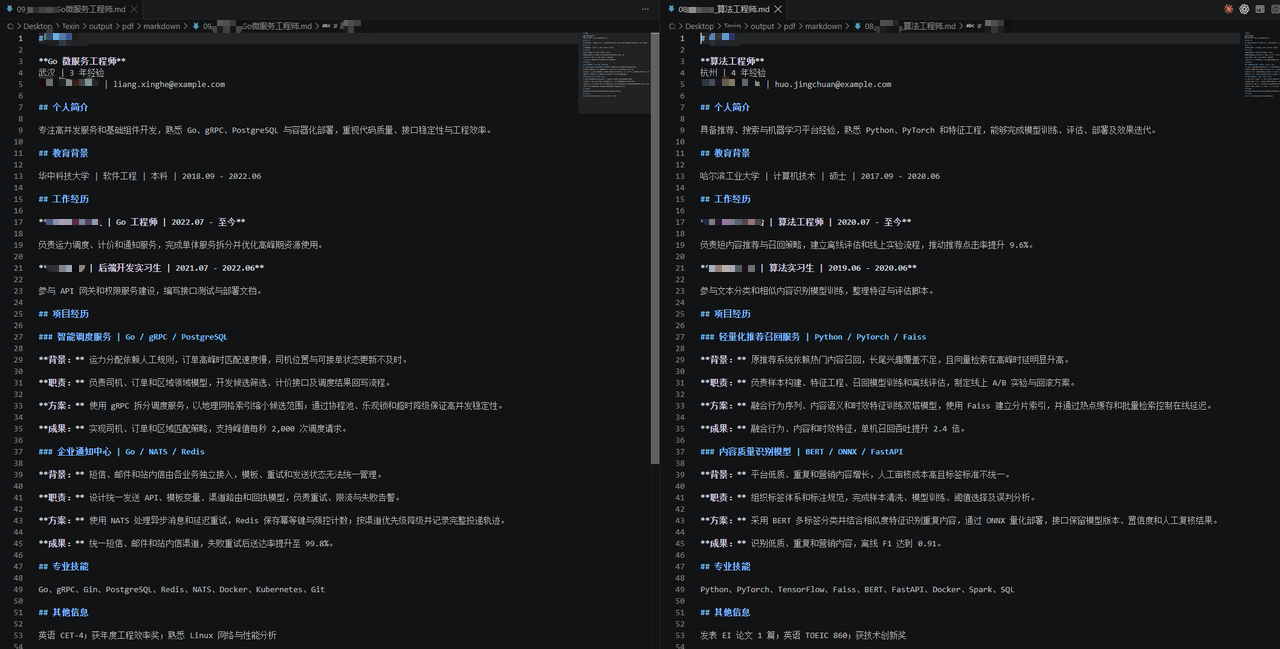The width and height of the screenshot is (1280, 649).
Task: Click ### 智能调度服务 heading
Action: pyautogui.click(x=133, y=337)
